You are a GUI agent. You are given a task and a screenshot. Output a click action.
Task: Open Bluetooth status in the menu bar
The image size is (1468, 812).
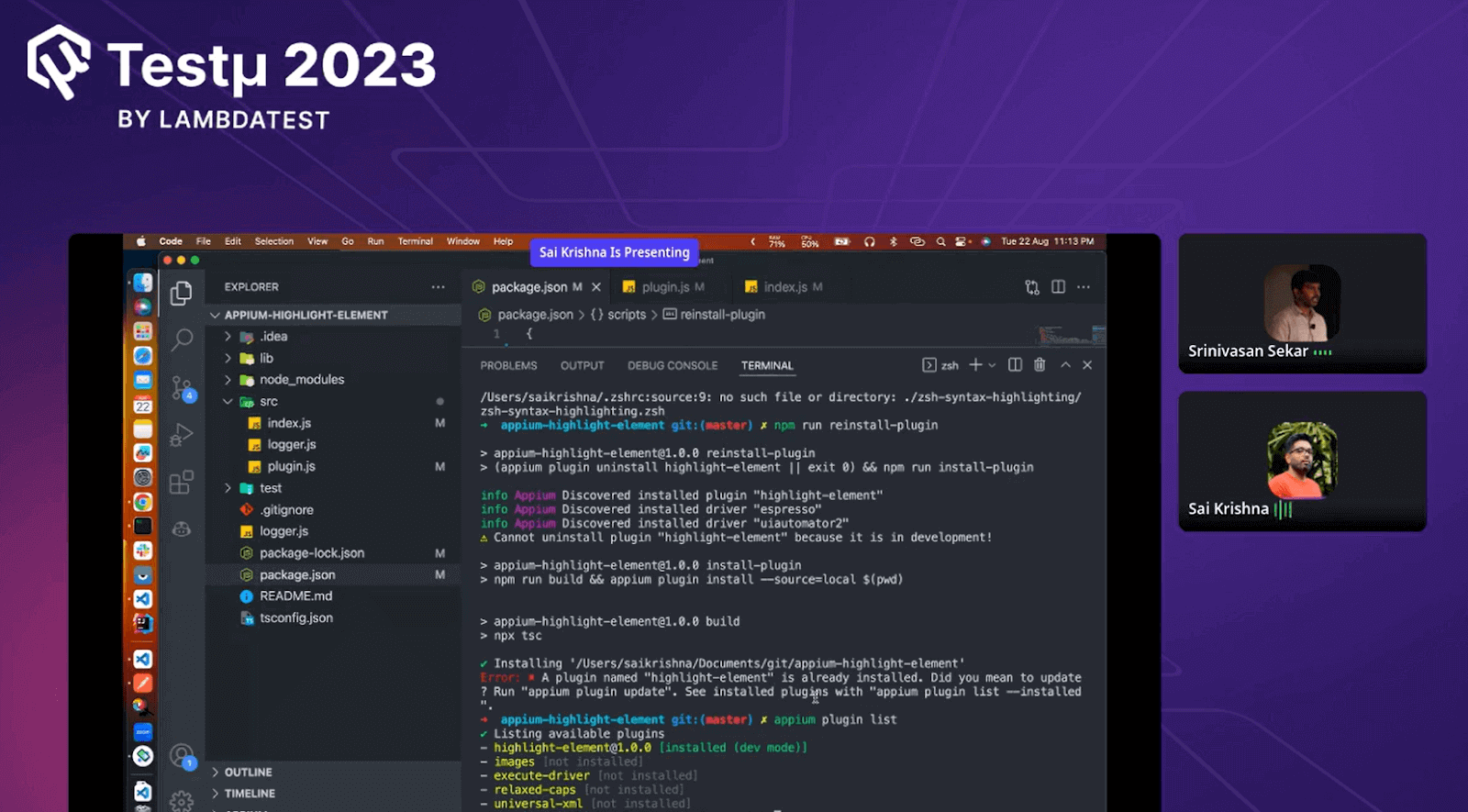click(x=893, y=241)
